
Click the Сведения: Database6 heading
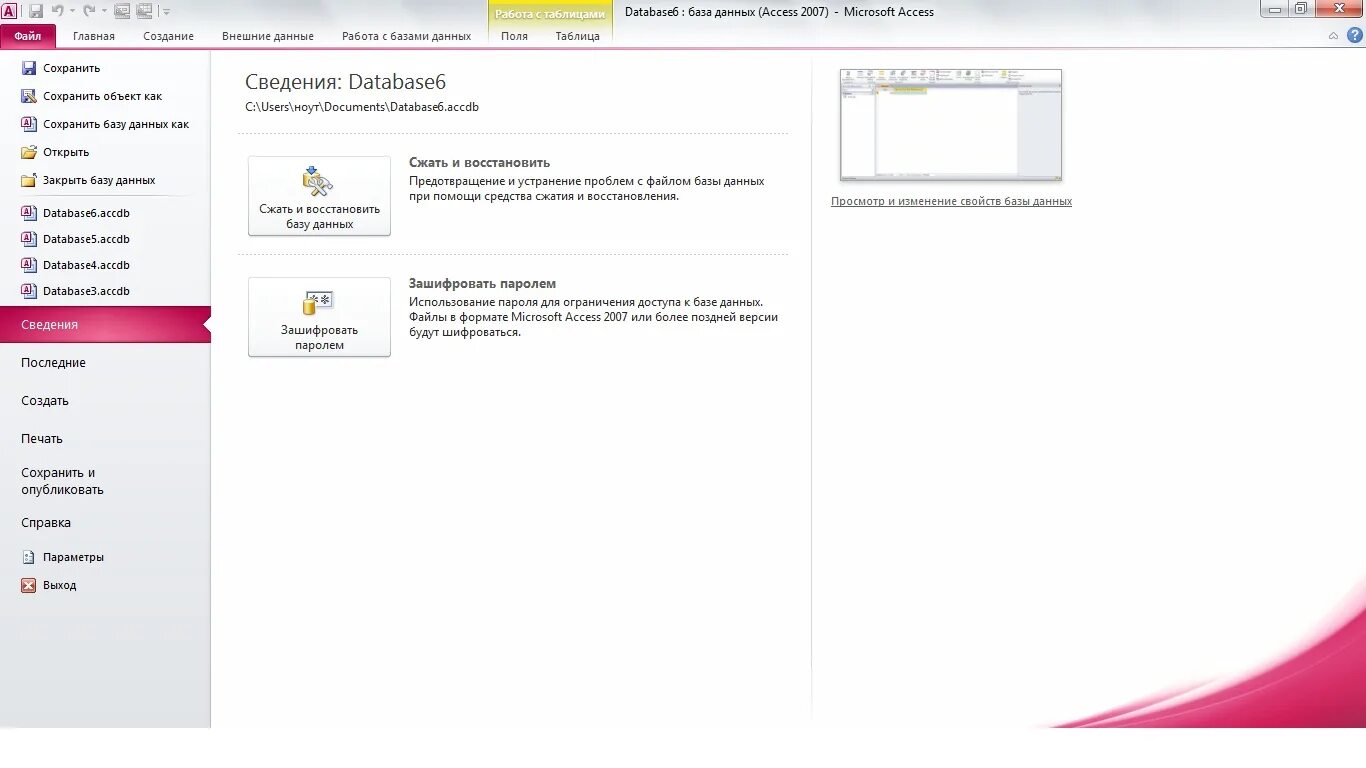click(346, 82)
